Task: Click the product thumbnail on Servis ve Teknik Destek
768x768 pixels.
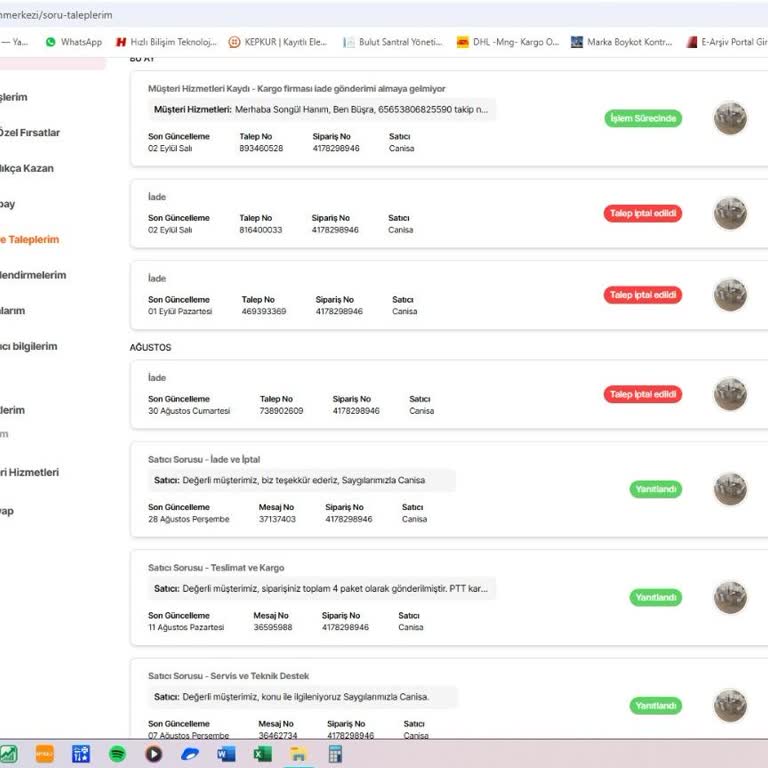Action: [x=730, y=705]
